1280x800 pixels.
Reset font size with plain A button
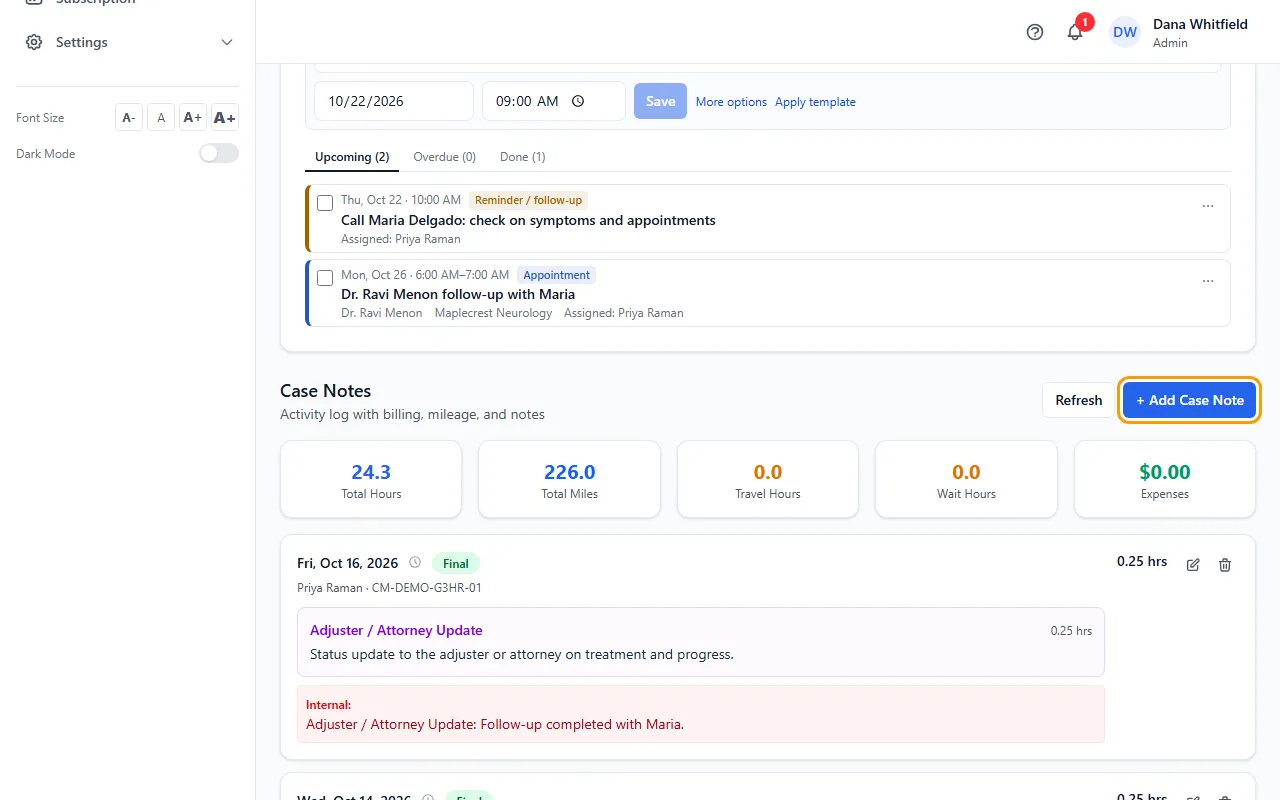161,118
